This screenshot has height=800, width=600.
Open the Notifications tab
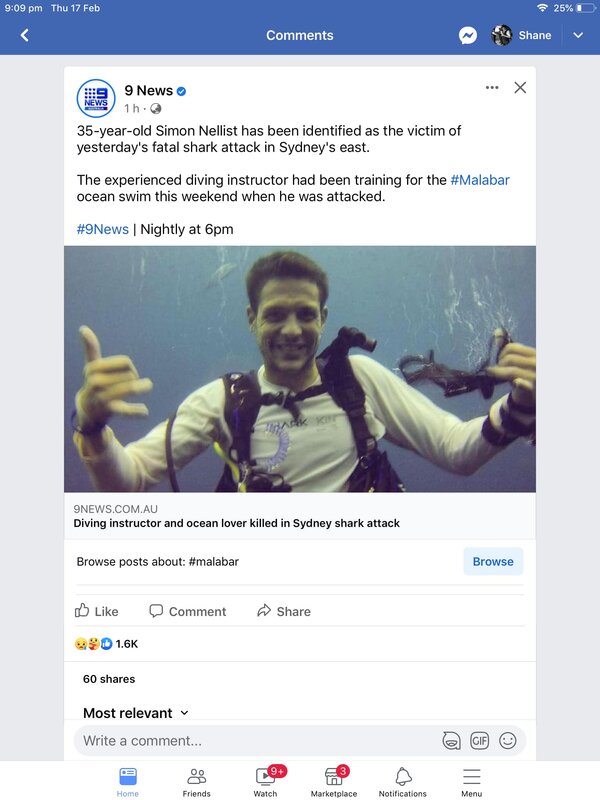click(x=403, y=781)
